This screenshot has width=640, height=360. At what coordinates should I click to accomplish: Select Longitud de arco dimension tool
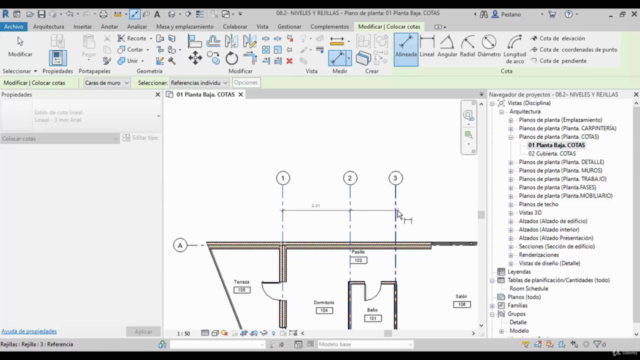[515, 49]
